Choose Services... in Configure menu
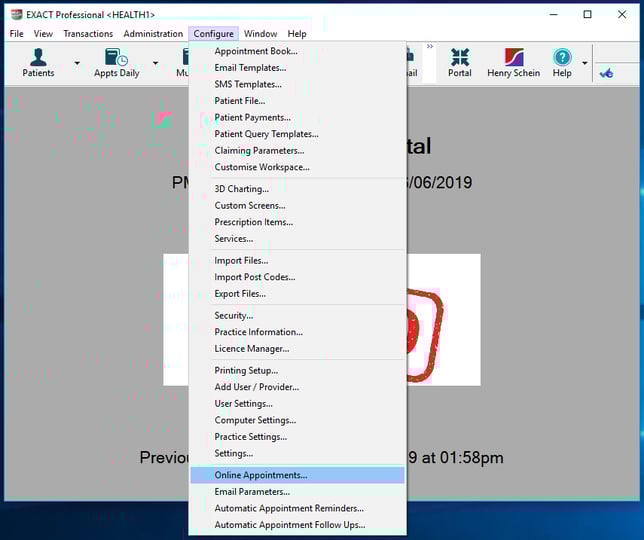 [x=297, y=239]
